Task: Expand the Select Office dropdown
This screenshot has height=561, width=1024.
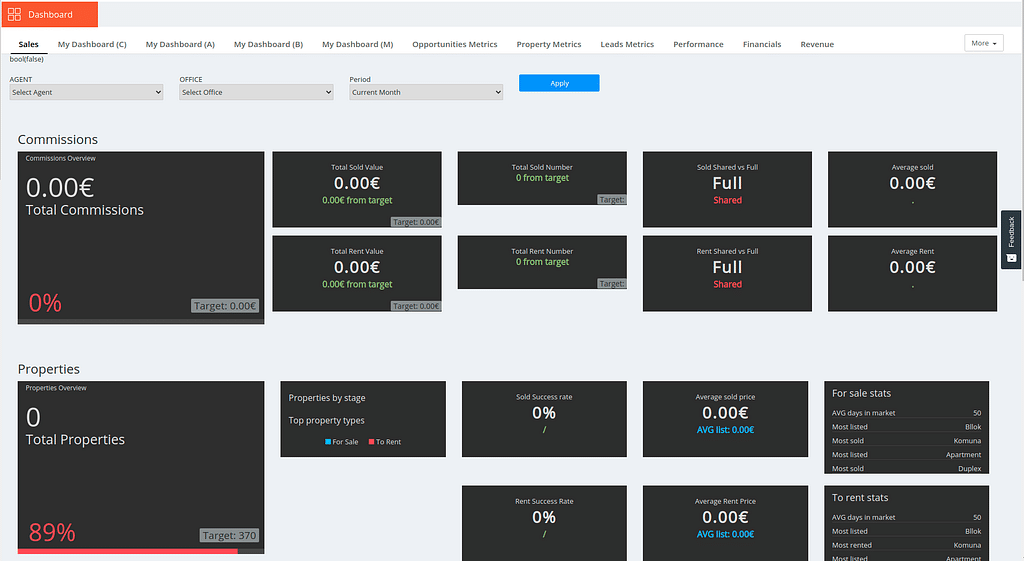Action: click(256, 92)
